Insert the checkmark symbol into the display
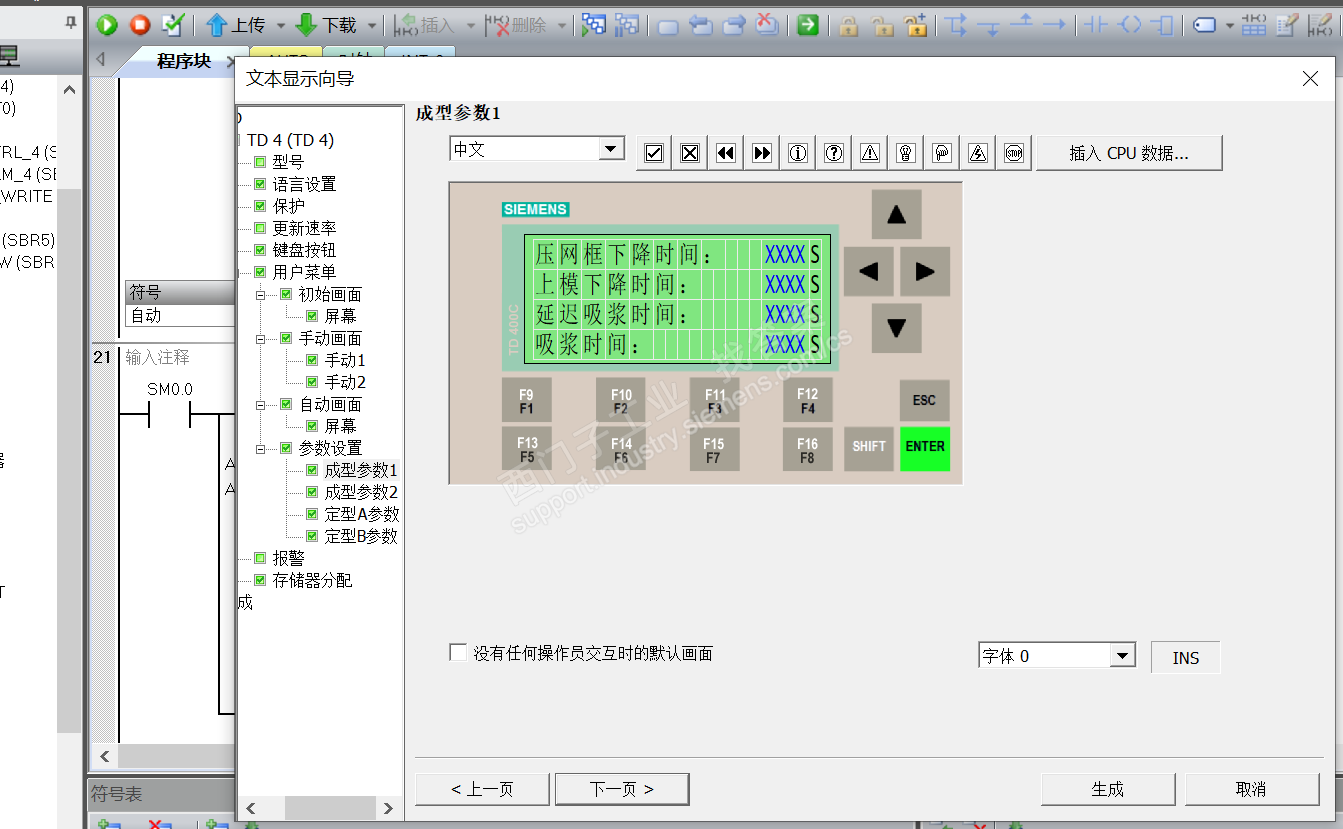 pyautogui.click(x=654, y=153)
